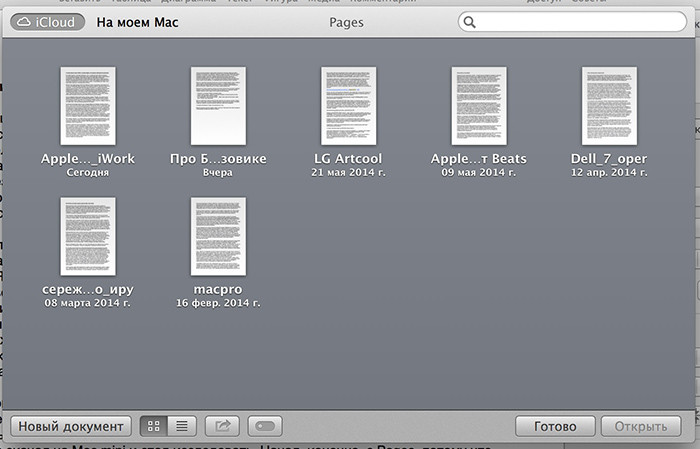
Task: Click inside the search field
Action: pyautogui.click(x=580, y=21)
